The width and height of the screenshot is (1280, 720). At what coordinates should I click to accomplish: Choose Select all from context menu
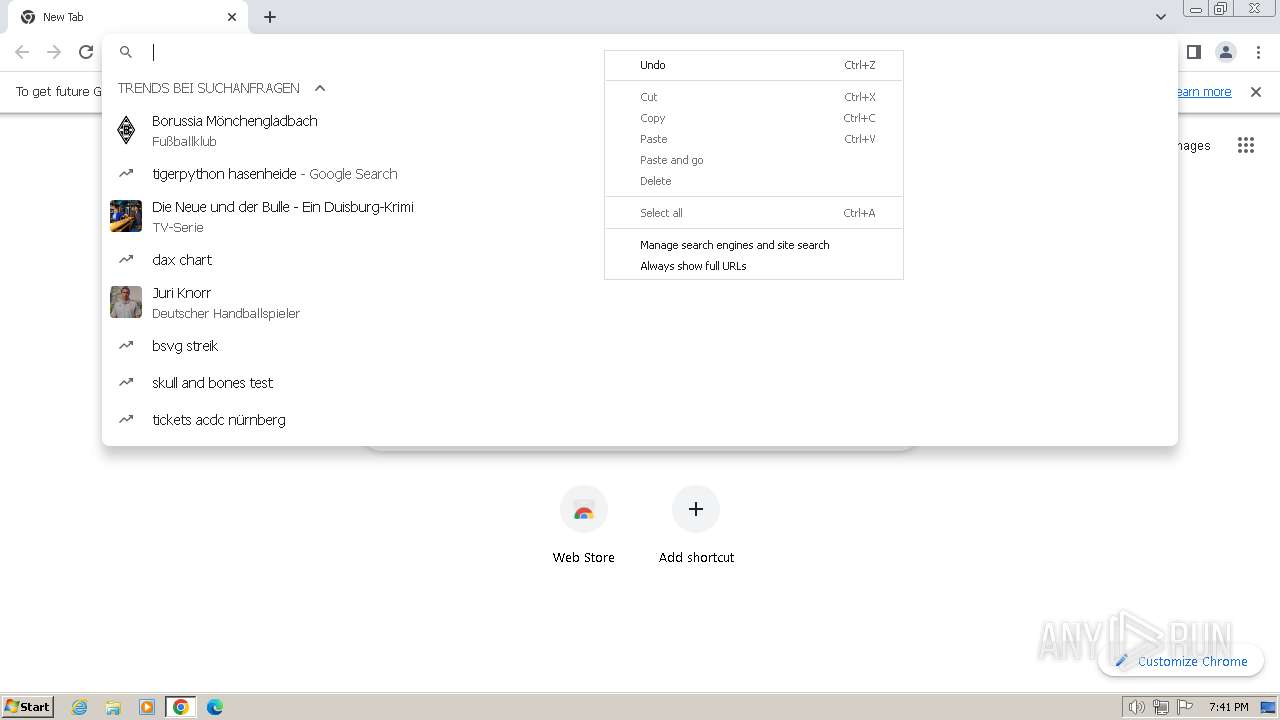754,213
